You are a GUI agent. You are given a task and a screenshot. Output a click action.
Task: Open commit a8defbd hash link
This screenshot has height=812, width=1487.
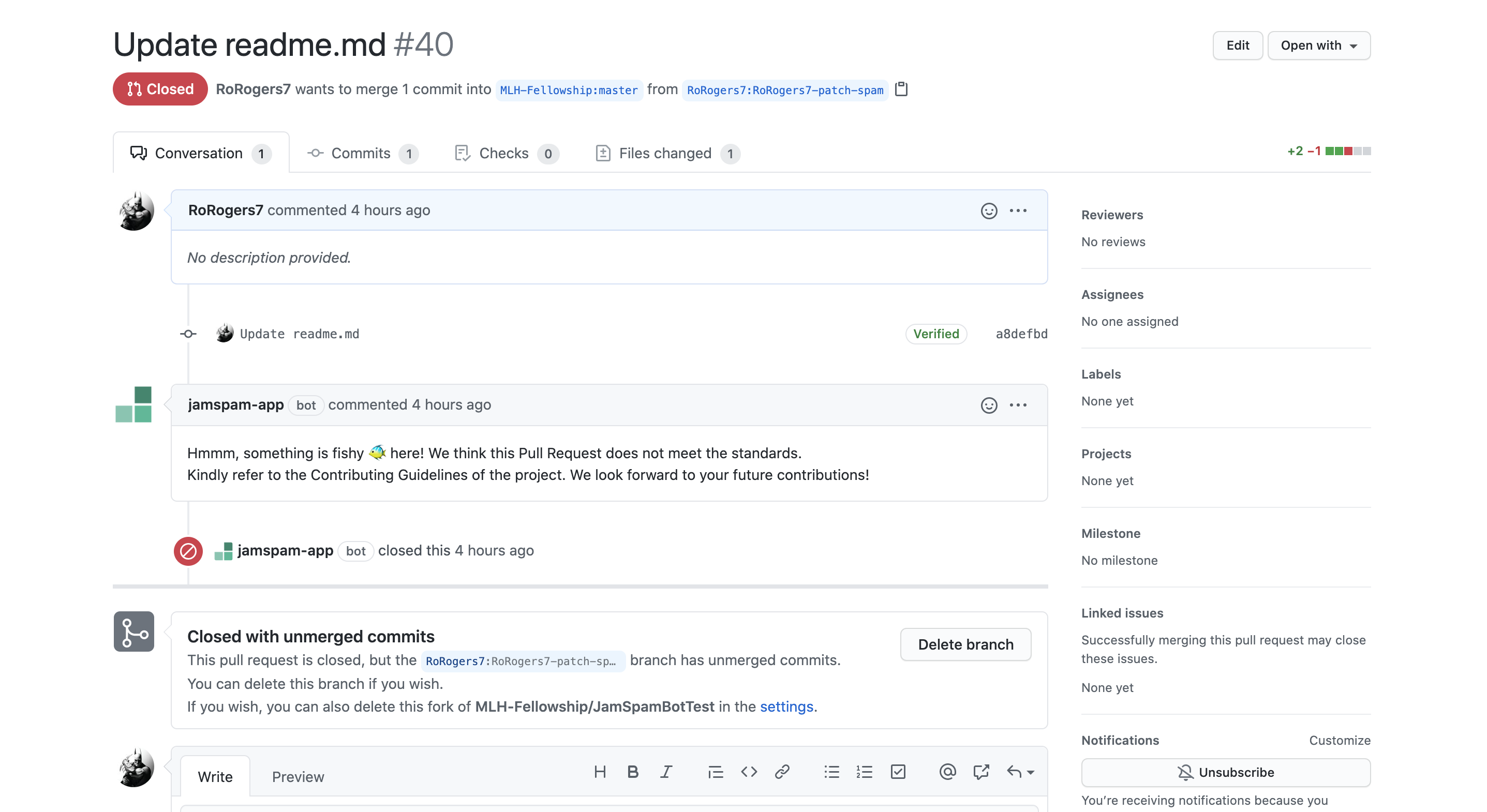coord(1021,334)
